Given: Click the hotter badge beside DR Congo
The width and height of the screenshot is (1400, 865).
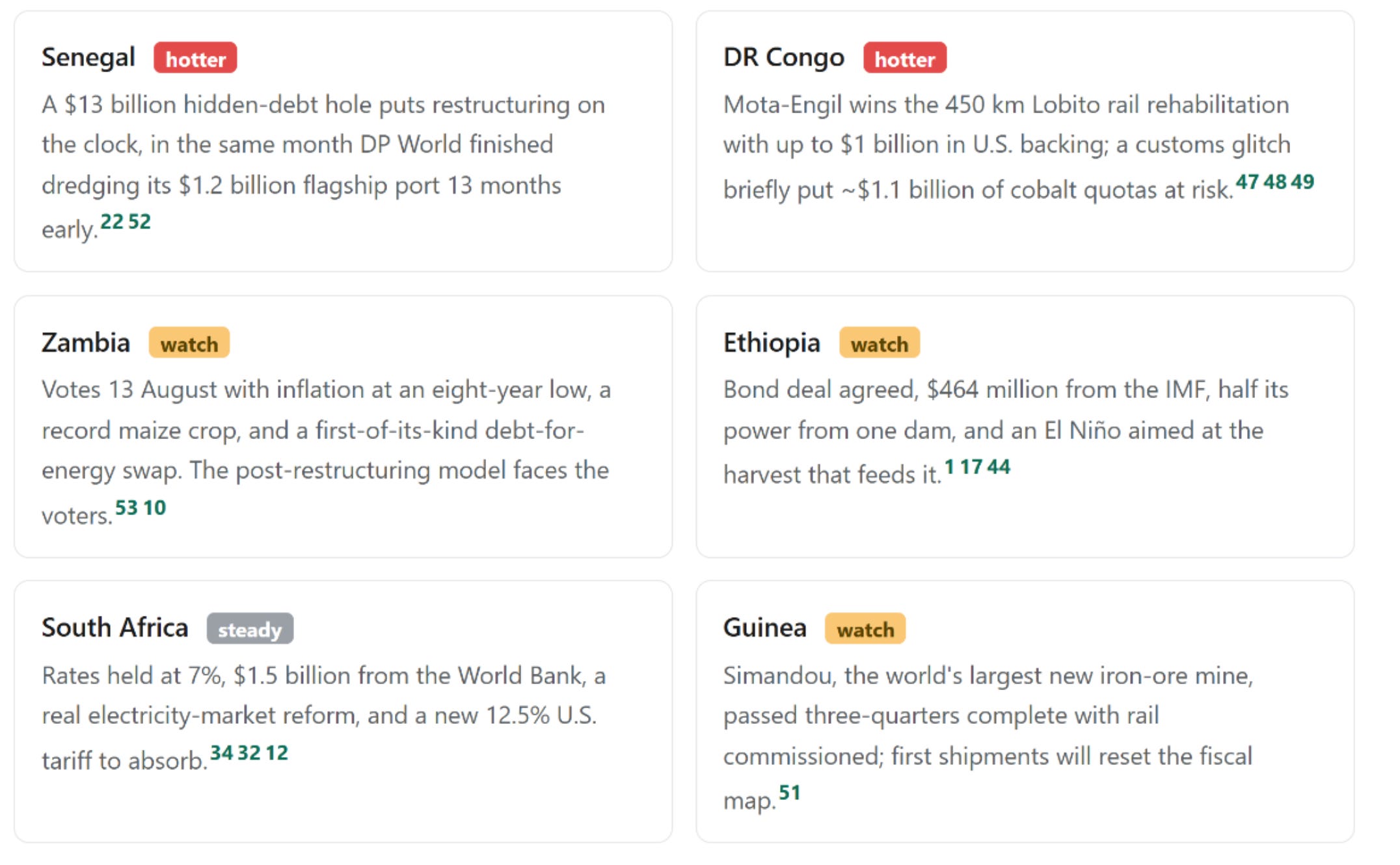Looking at the screenshot, I should click(904, 59).
